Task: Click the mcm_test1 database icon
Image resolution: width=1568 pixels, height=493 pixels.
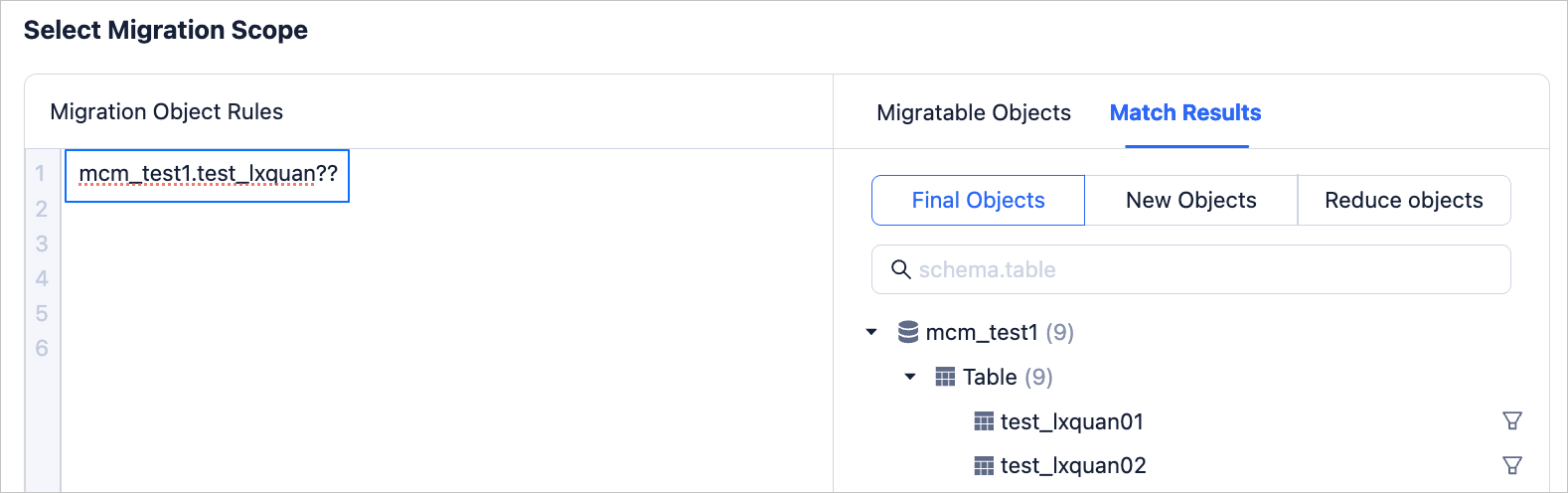Action: tap(907, 332)
